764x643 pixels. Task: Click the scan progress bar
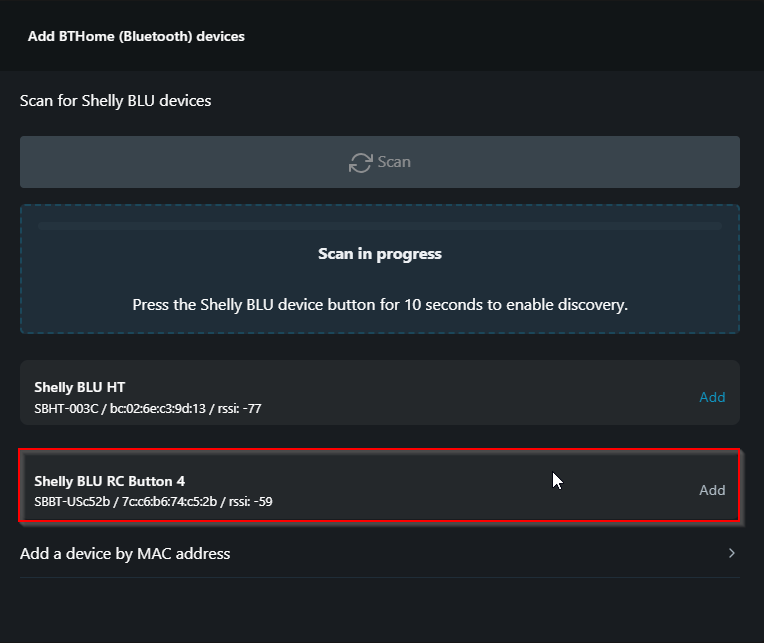[380, 227]
